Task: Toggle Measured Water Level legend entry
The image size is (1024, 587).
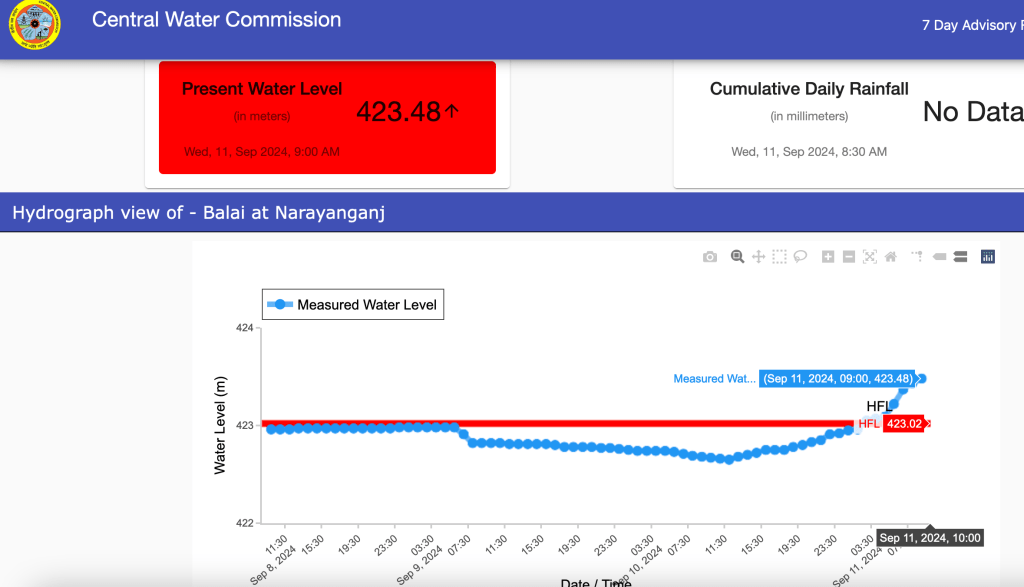Action: point(353,305)
